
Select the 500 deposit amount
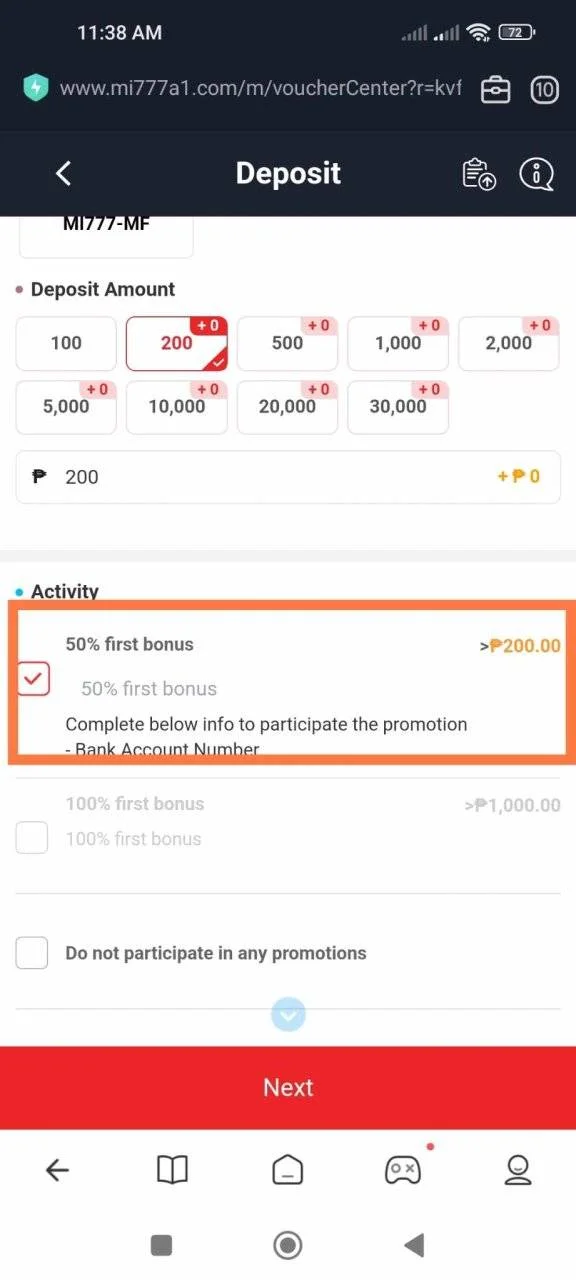[x=288, y=343]
